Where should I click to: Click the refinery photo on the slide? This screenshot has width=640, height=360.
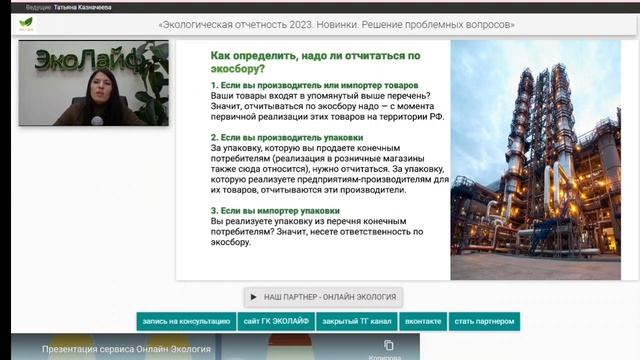coord(536,160)
